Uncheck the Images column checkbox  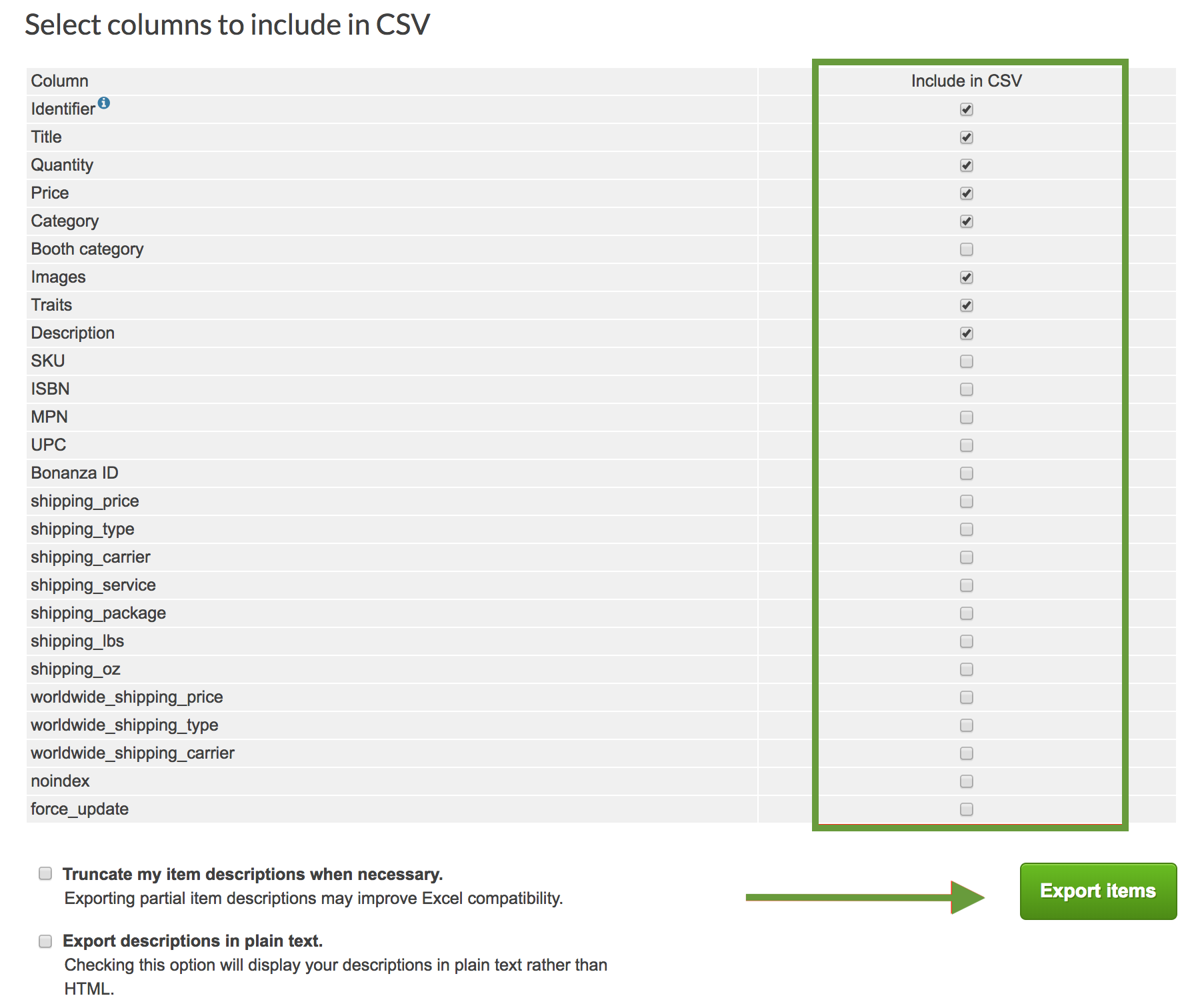point(966,277)
